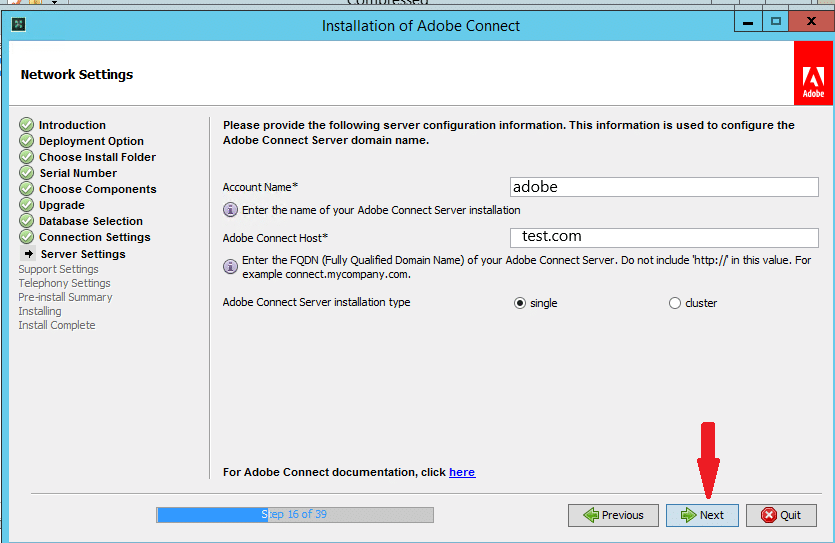835x543 pixels.
Task: Focus the Adobe Connect Host field
Action: 664,237
